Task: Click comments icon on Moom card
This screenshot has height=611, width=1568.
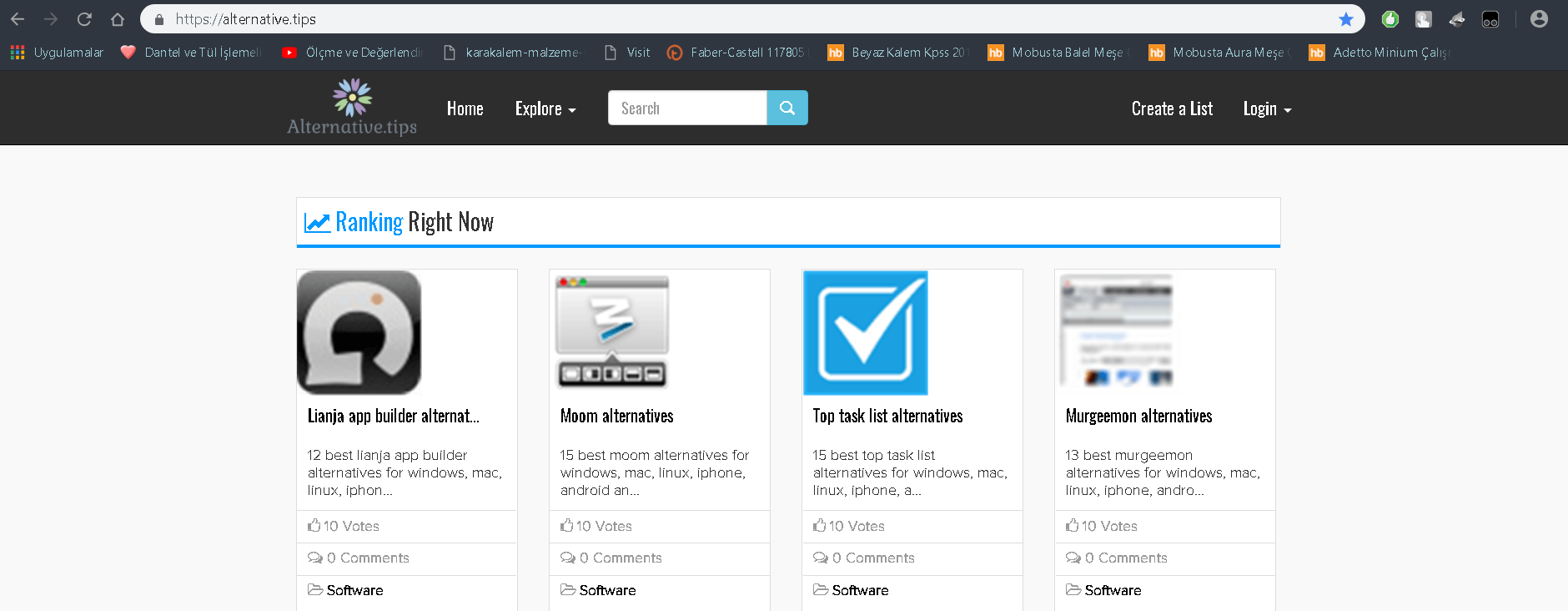Action: (x=568, y=558)
